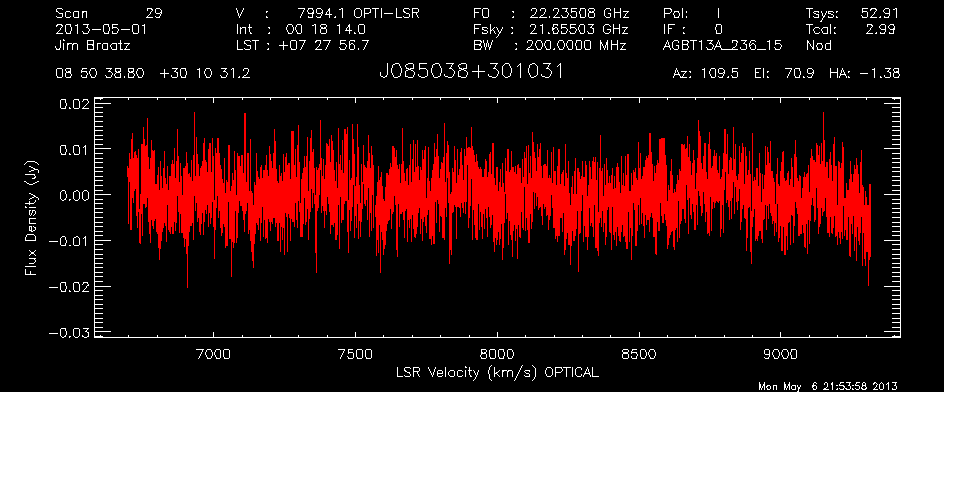
Task: Click the azimuth value 109.5
Action: click(x=718, y=74)
